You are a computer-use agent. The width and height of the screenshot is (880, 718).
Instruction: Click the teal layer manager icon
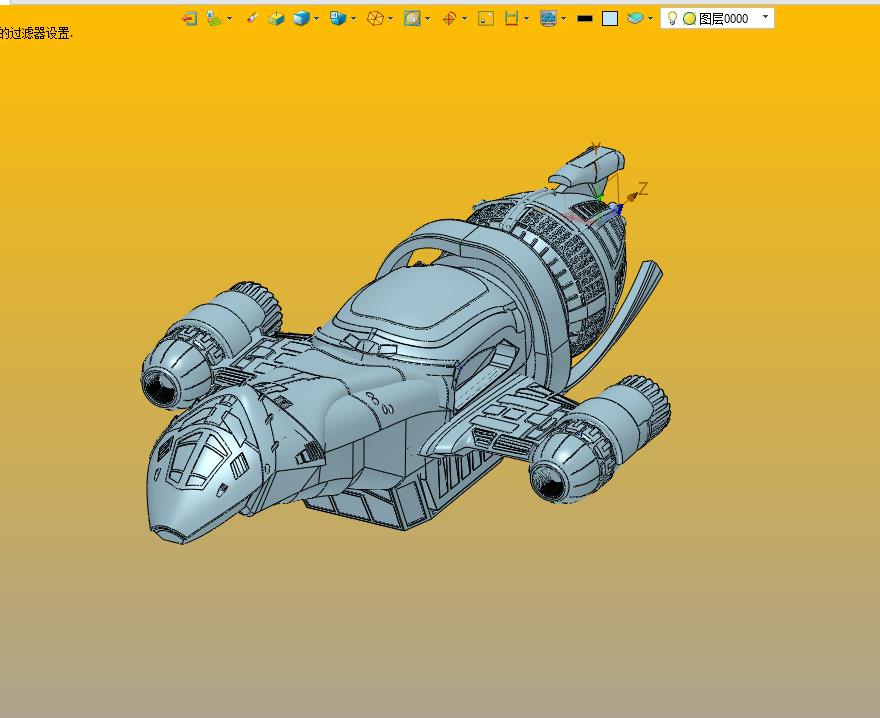coord(635,19)
